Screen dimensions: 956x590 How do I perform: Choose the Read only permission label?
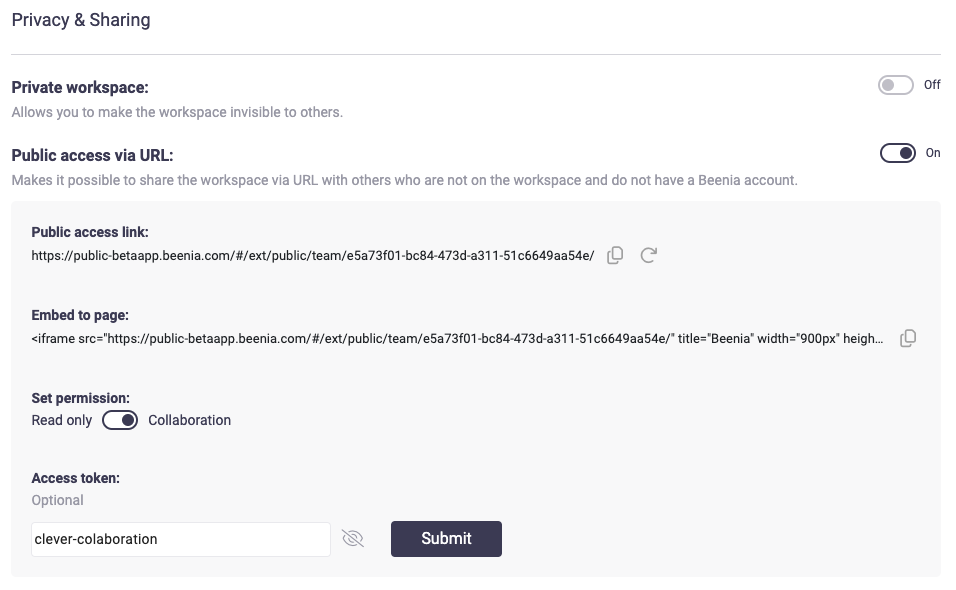62,420
